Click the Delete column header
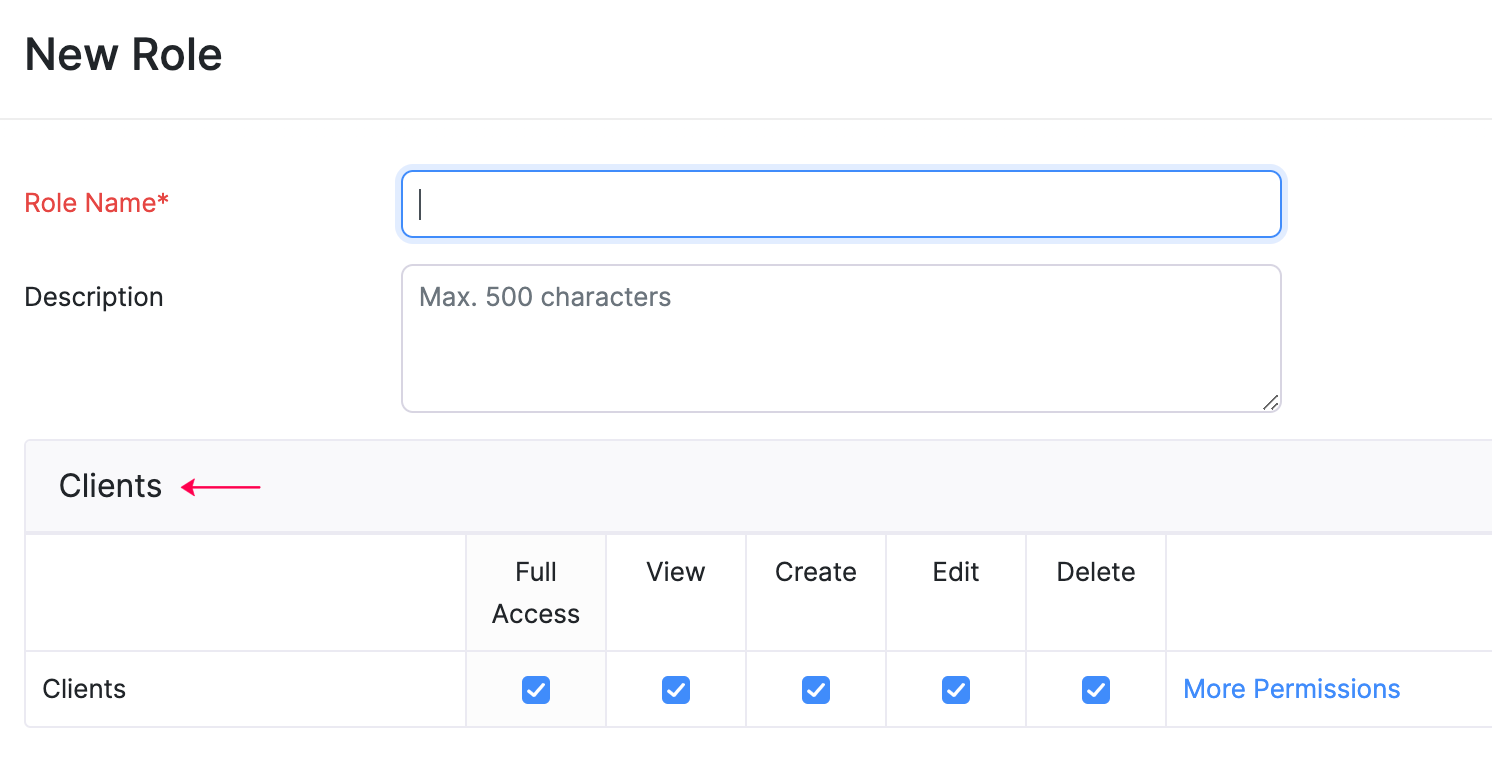1492x768 pixels. point(1096,572)
